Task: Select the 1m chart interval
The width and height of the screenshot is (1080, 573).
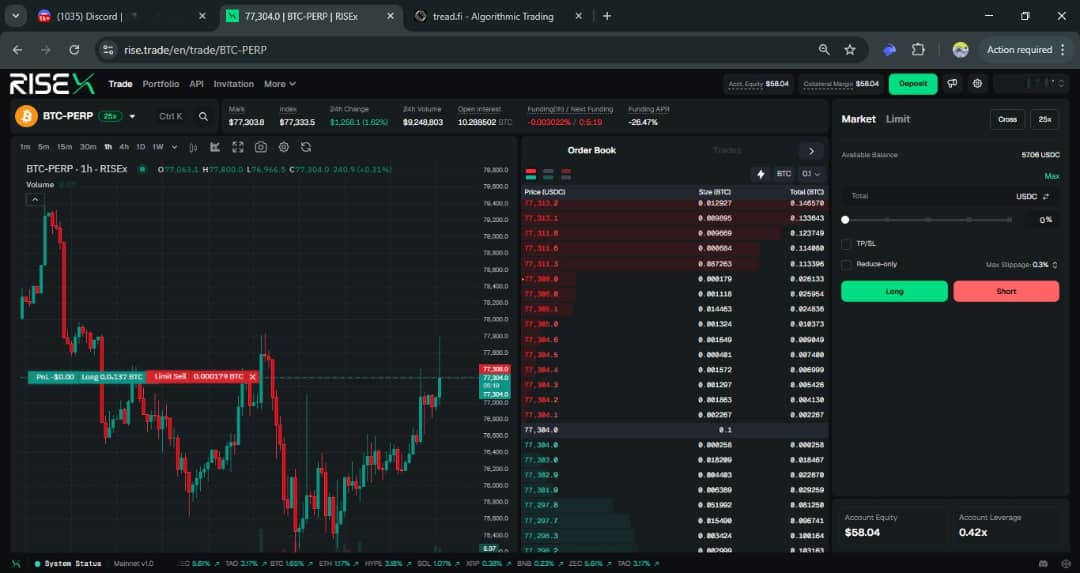Action: pos(25,147)
